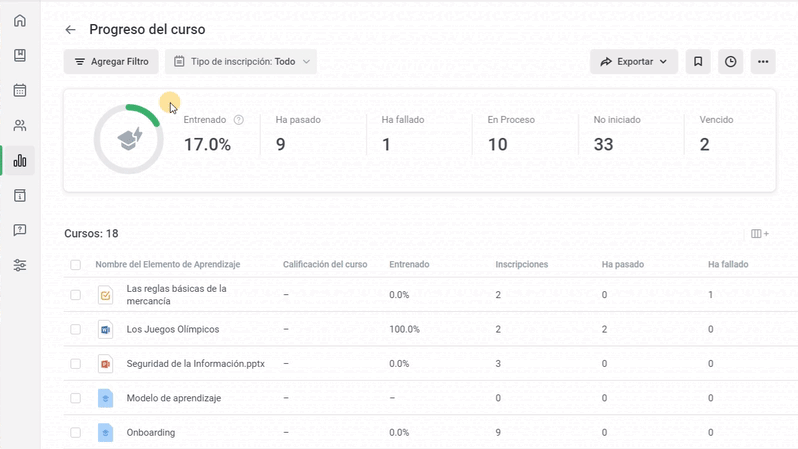Screen dimensions: 798x449
Task: Click the add columns icon
Action: 759,234
